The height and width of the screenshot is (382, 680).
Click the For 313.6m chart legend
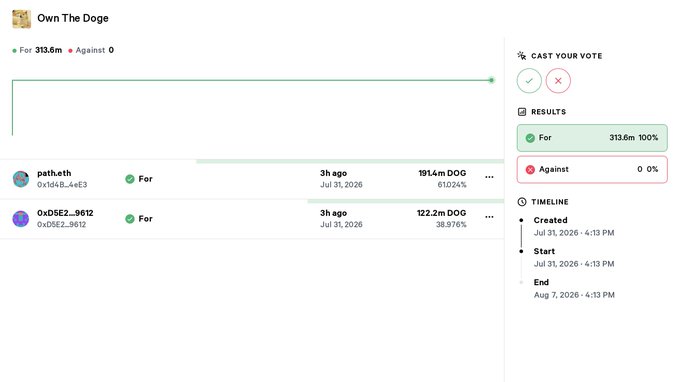(37, 50)
